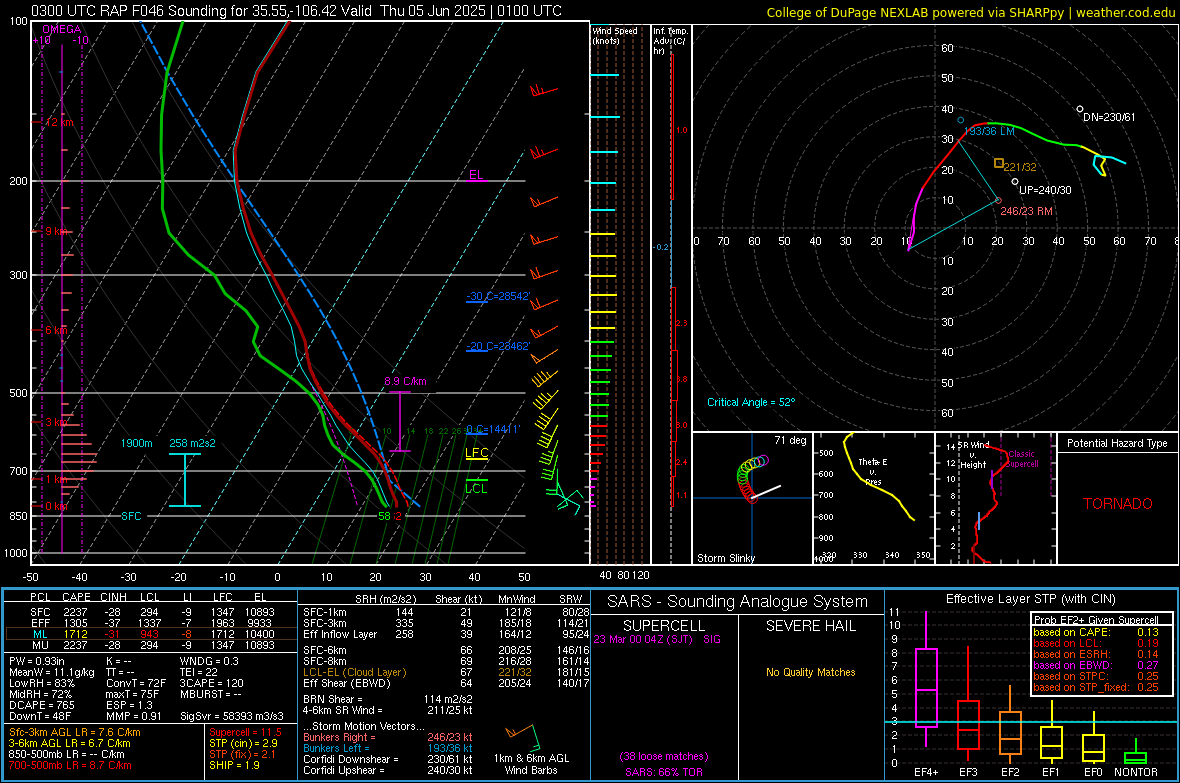Select the SFC parcel row in the table
Screen dimensions: 1180x783
[x=152, y=612]
